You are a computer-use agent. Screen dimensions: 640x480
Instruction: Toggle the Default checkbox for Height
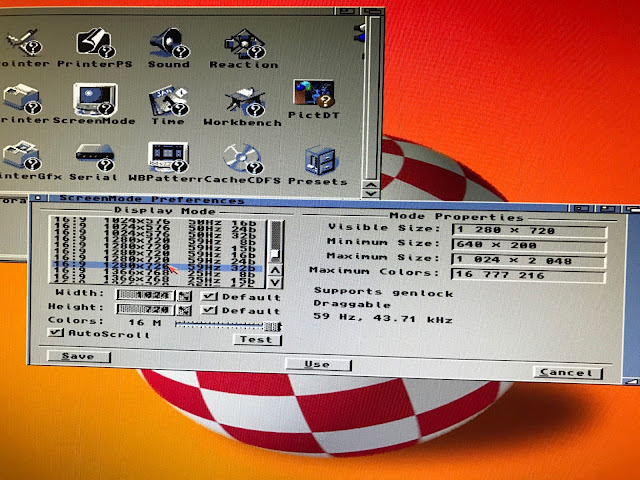[209, 310]
